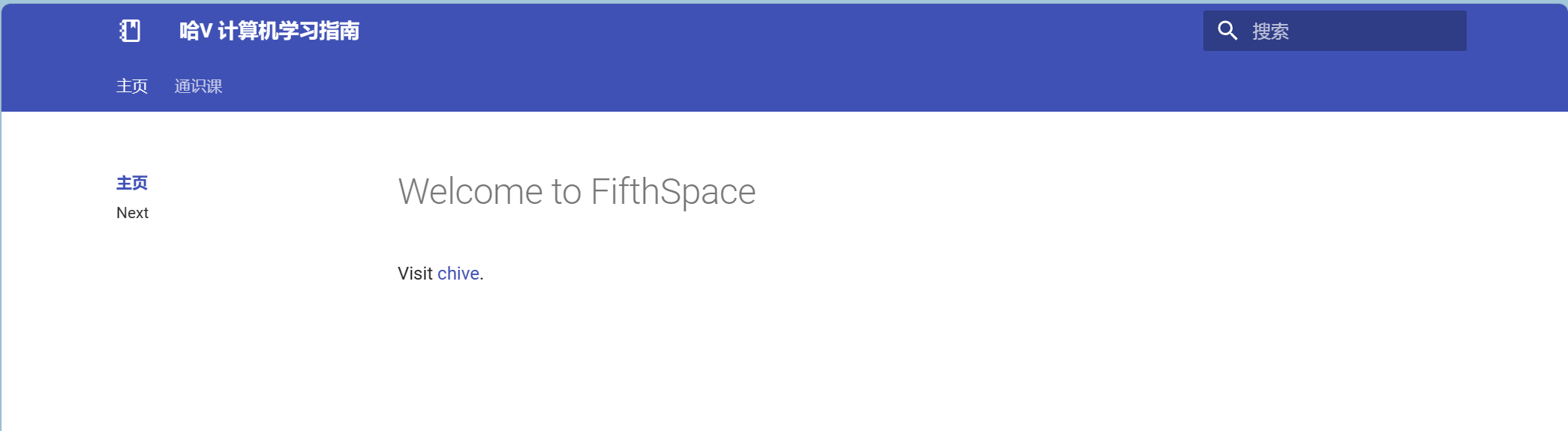Image resolution: width=1568 pixels, height=431 pixels.
Task: Activate search using the lens icon
Action: [1227, 31]
